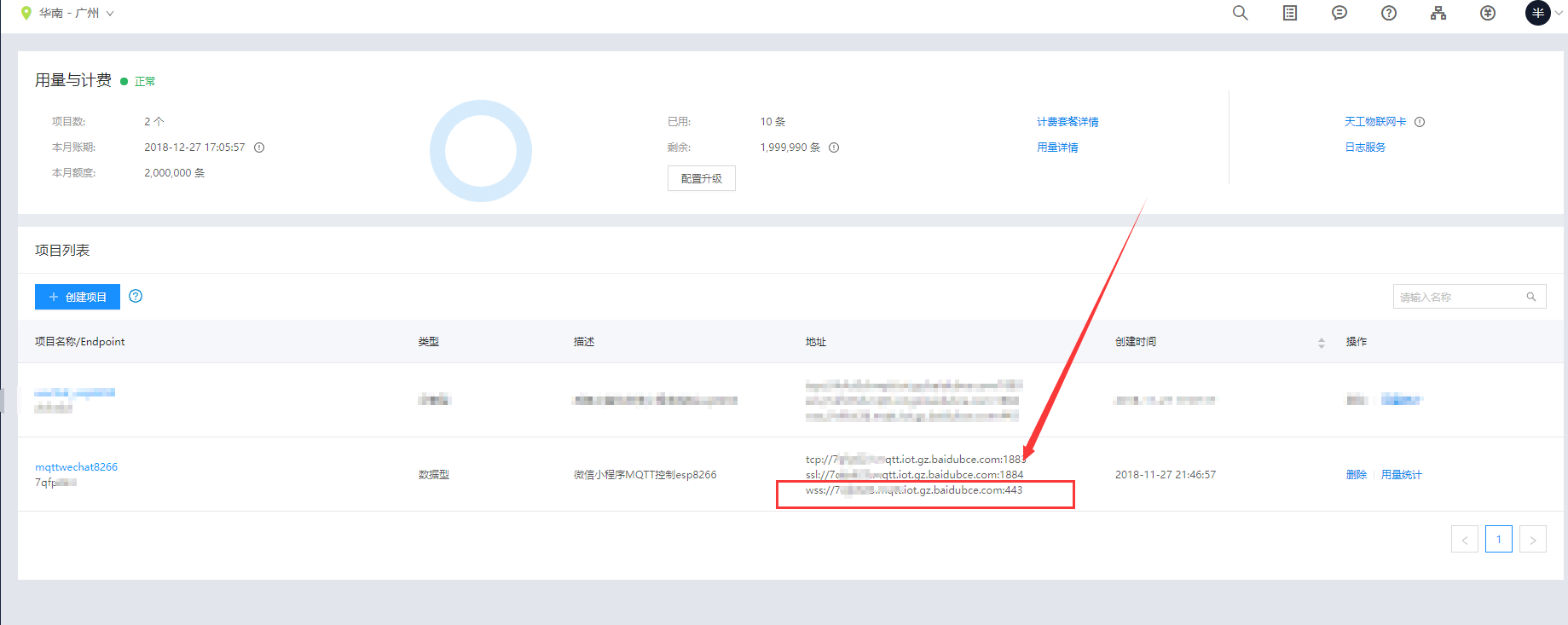Click help icon beside 创建项目
Viewport: 1568px width, 625px height.
pyautogui.click(x=136, y=296)
